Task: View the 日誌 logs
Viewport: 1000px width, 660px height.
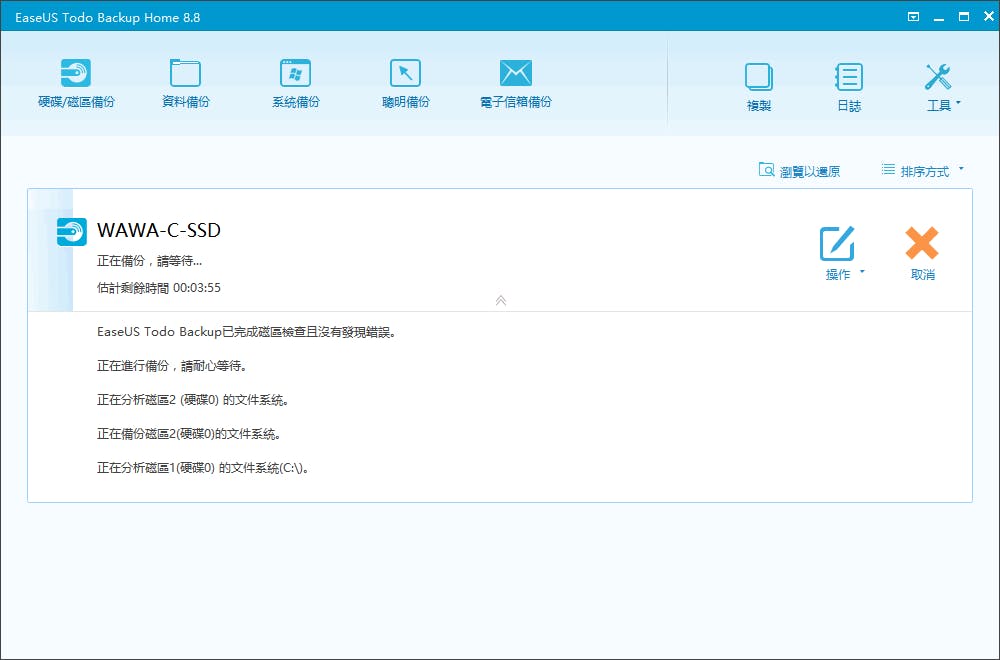Action: [849, 87]
